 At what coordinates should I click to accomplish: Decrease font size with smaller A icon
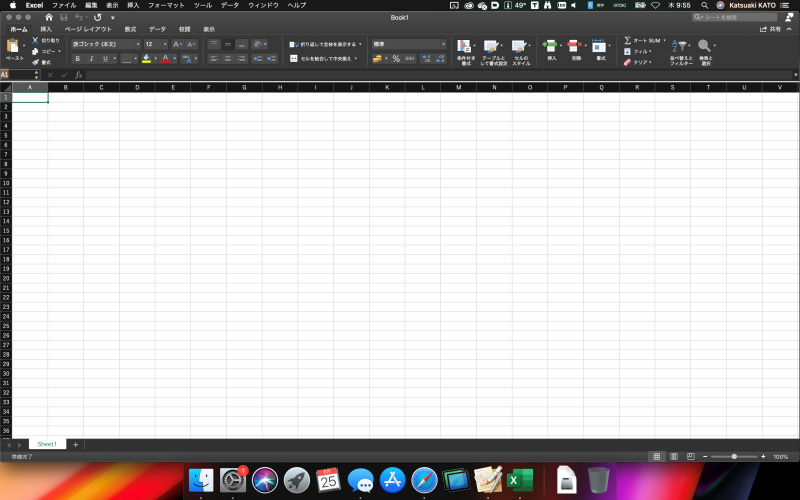pos(191,44)
